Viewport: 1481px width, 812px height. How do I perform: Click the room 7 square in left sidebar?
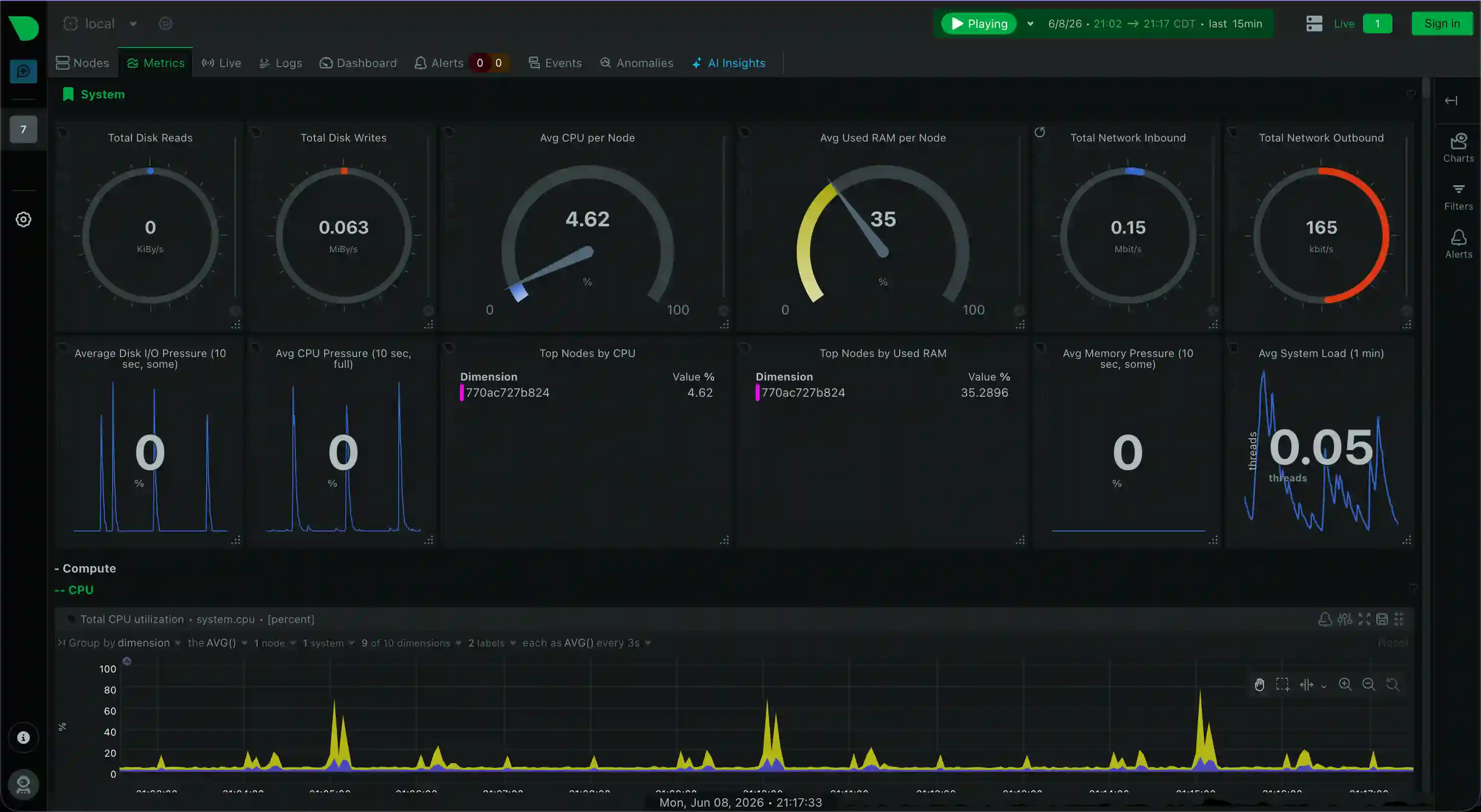pyautogui.click(x=24, y=129)
